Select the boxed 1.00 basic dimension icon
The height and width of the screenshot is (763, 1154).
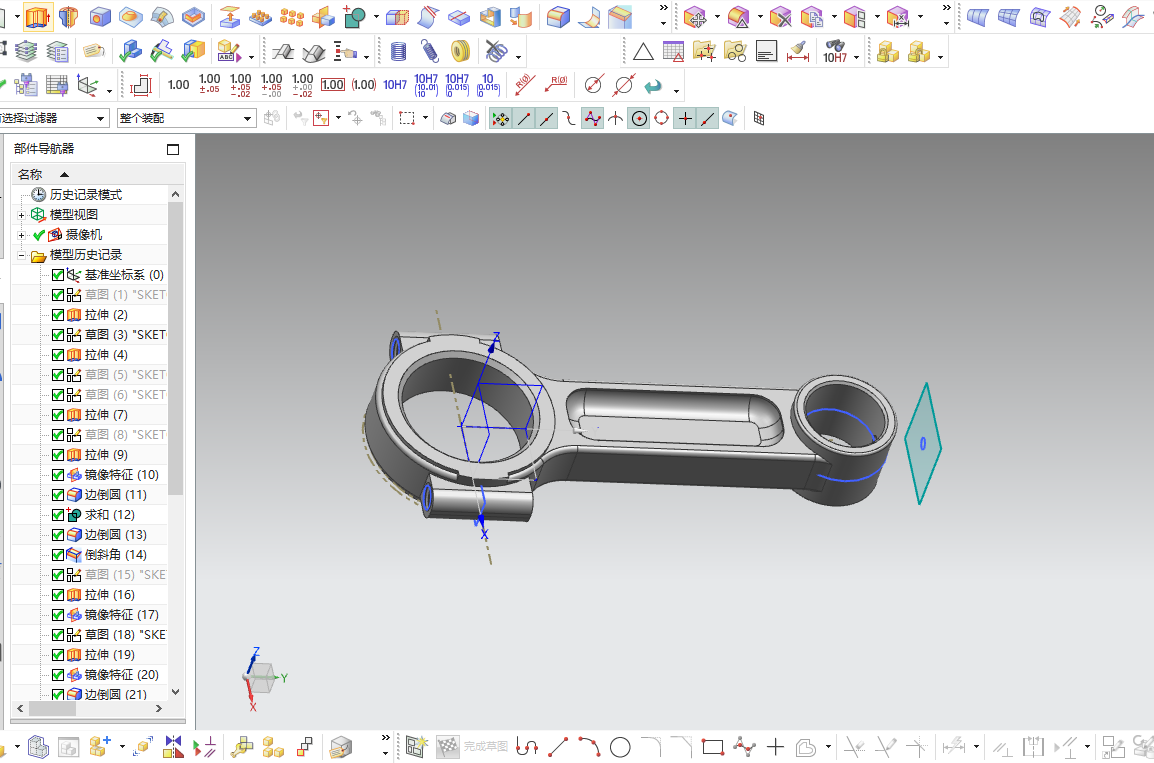tap(333, 85)
